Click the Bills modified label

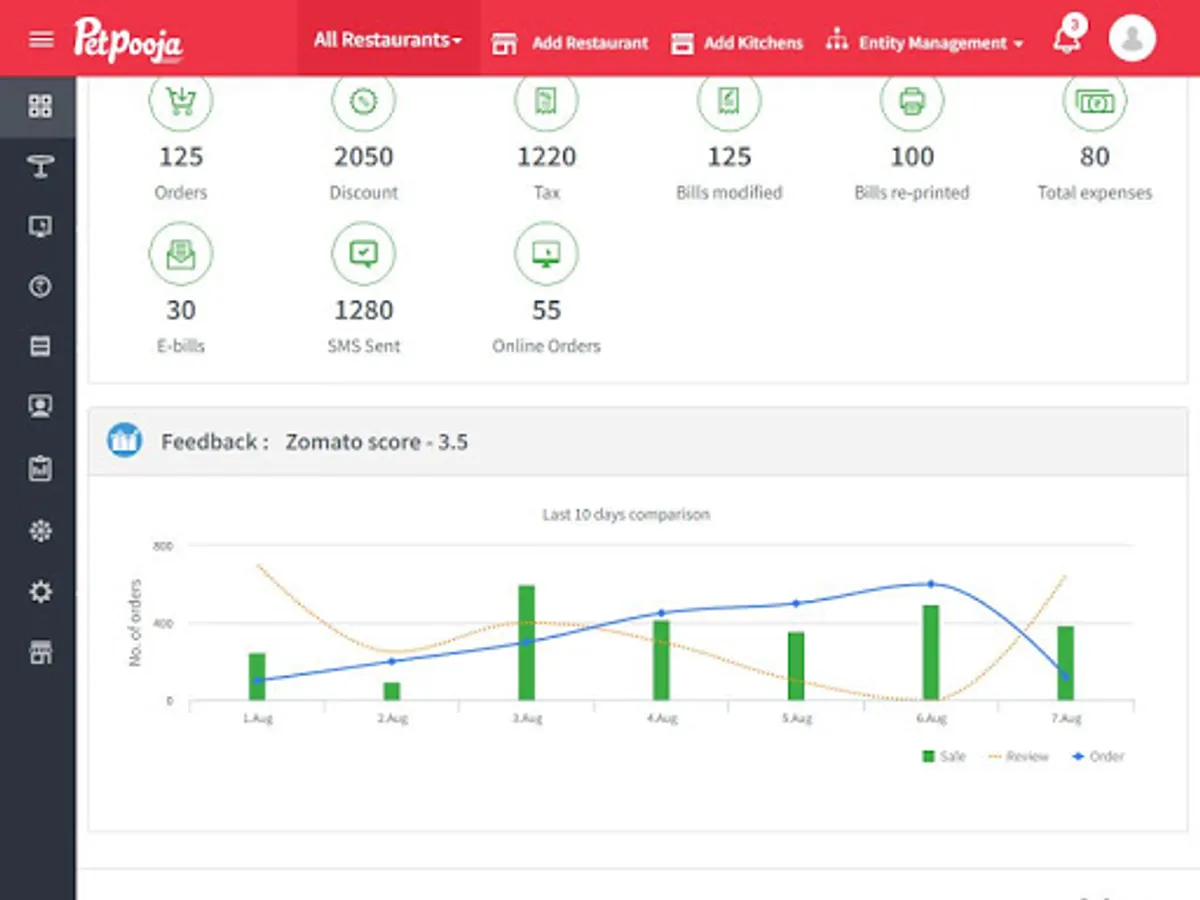(729, 193)
